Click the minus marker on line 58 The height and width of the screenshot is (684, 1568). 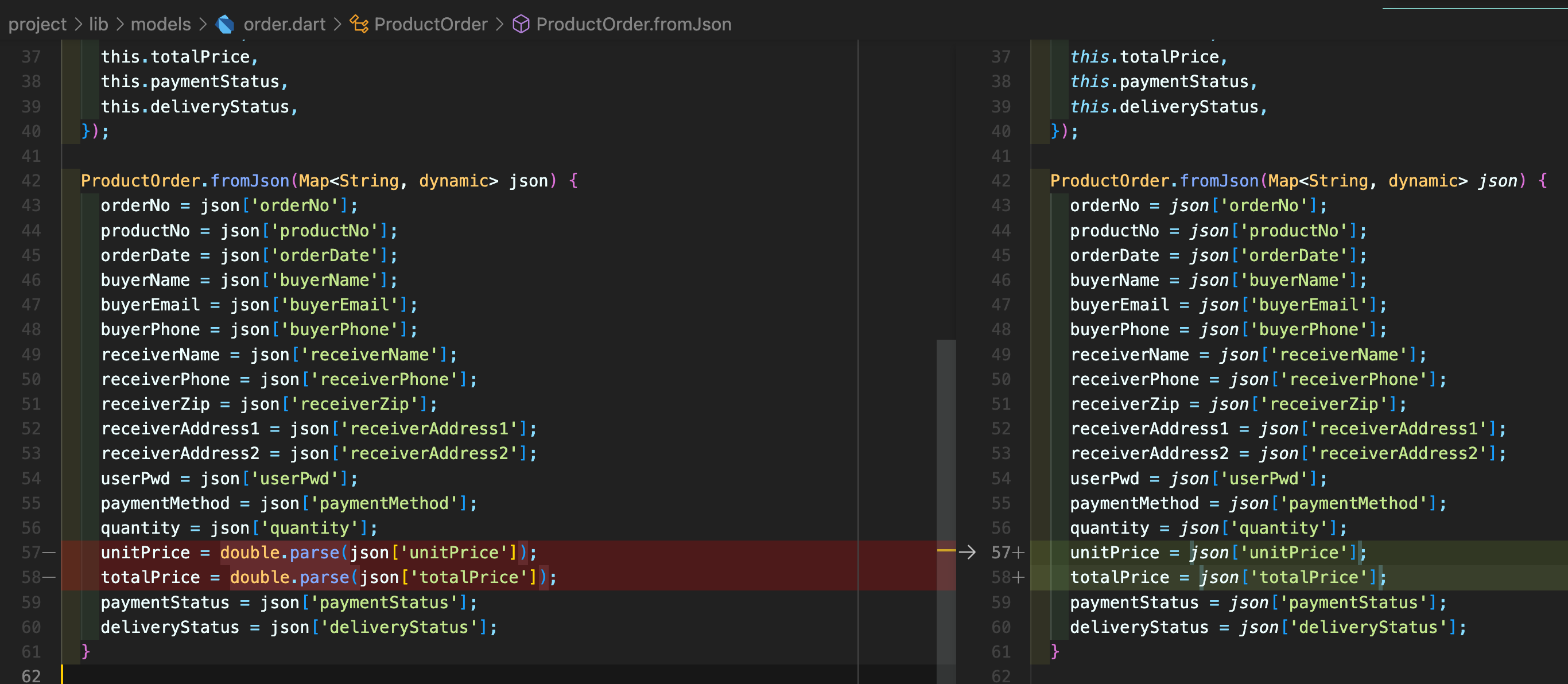tap(50, 577)
